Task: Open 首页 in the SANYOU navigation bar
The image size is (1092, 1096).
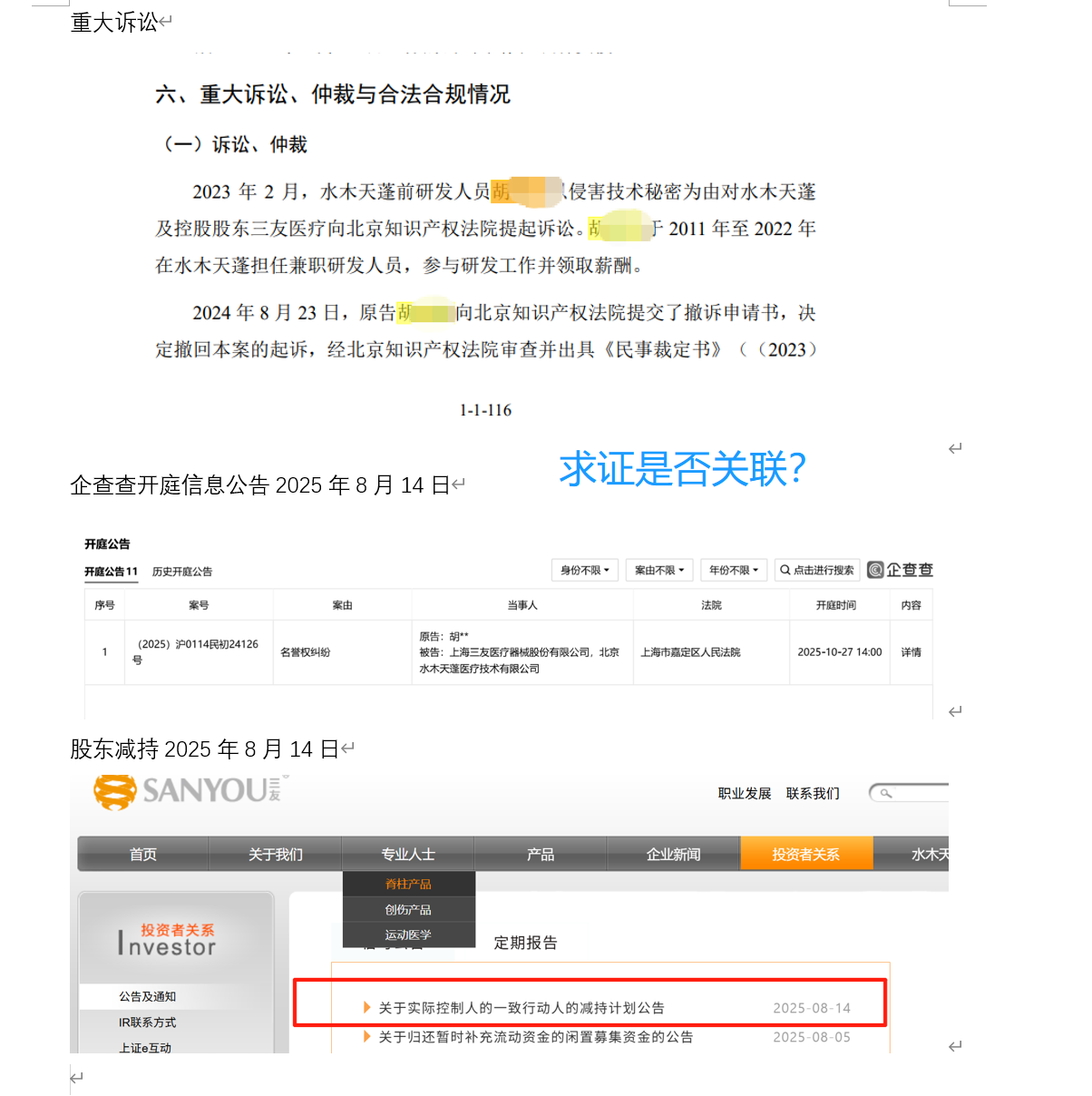Action: [x=143, y=854]
